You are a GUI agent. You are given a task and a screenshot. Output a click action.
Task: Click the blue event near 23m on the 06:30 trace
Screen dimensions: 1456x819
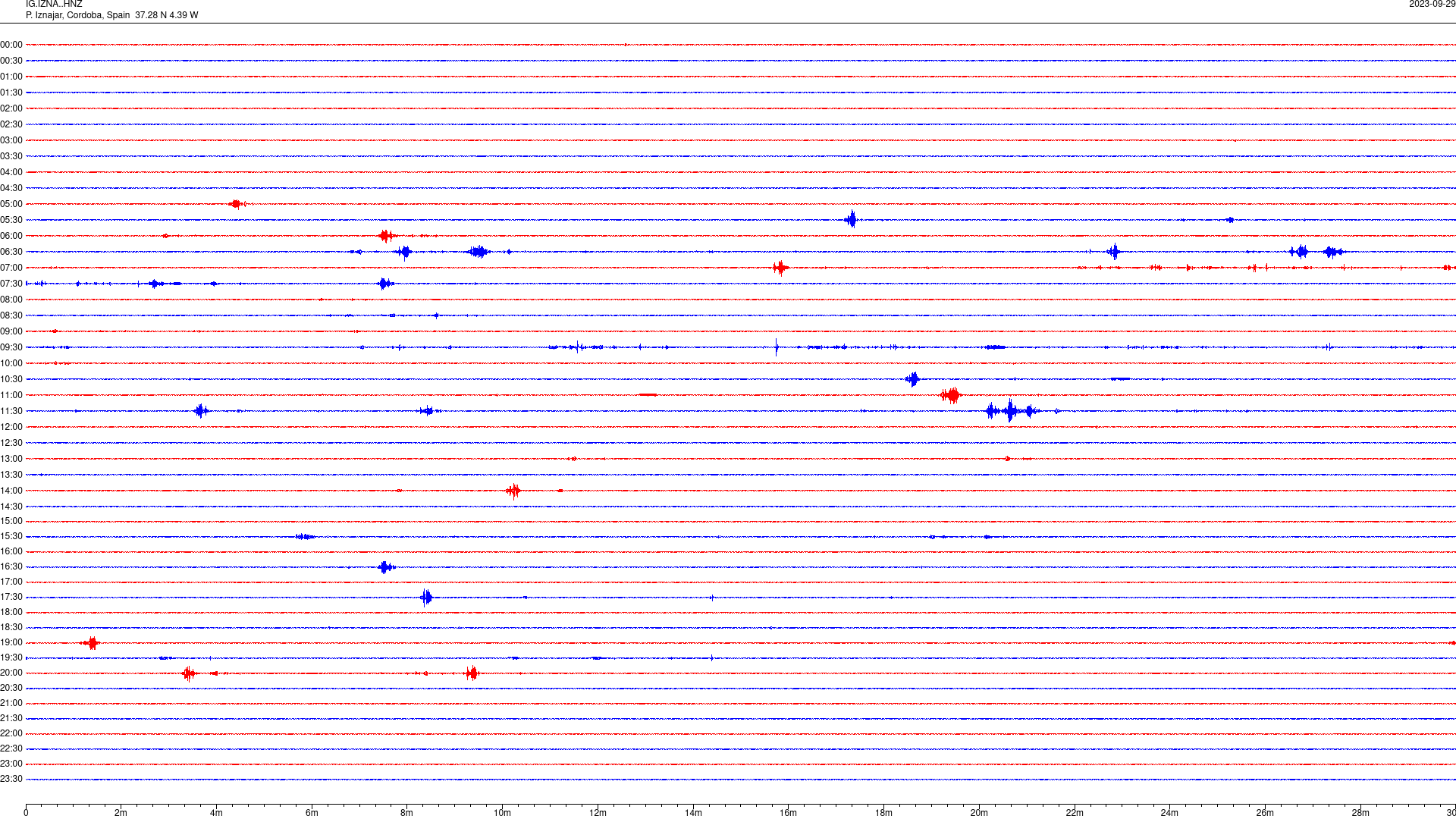(1114, 252)
